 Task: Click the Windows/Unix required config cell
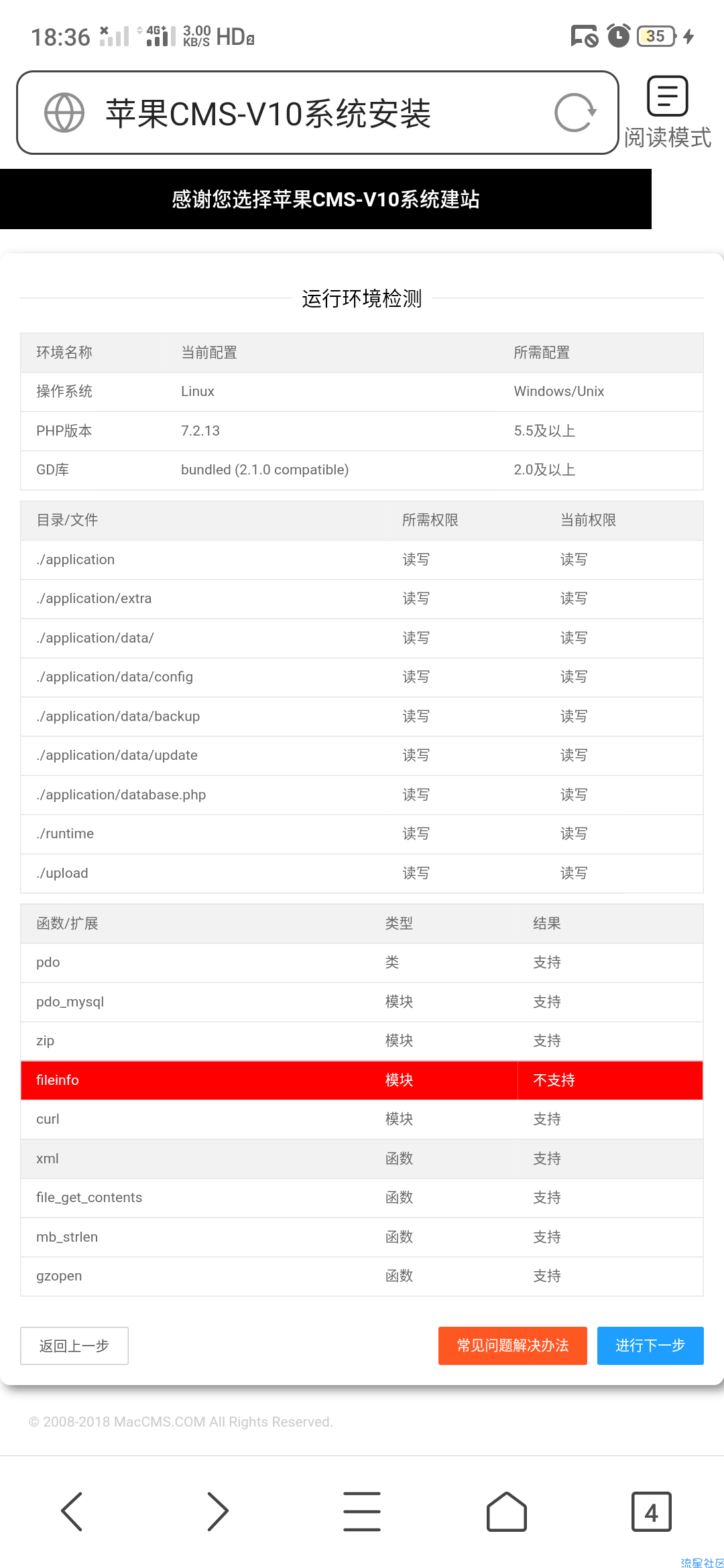tap(559, 391)
